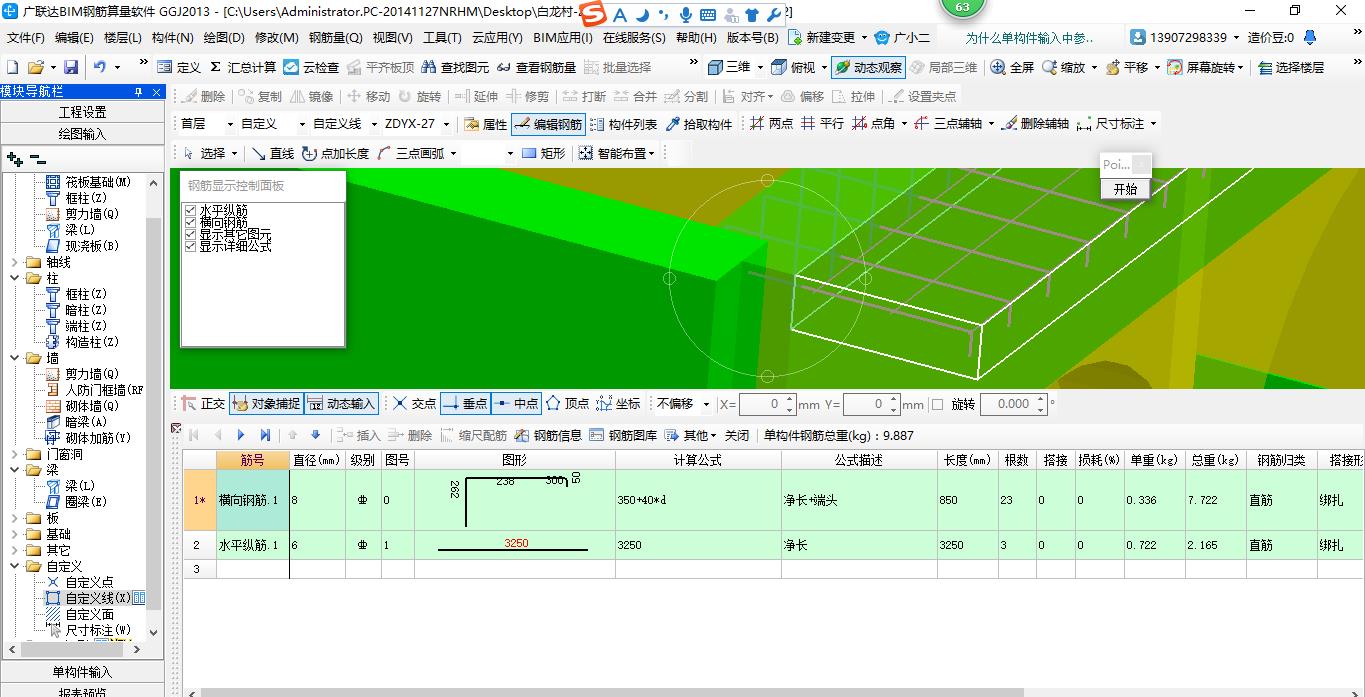Viewport: 1365px width, 697px height.
Task: Uncheck 显示其它图元 checkbox
Action: pos(190,234)
